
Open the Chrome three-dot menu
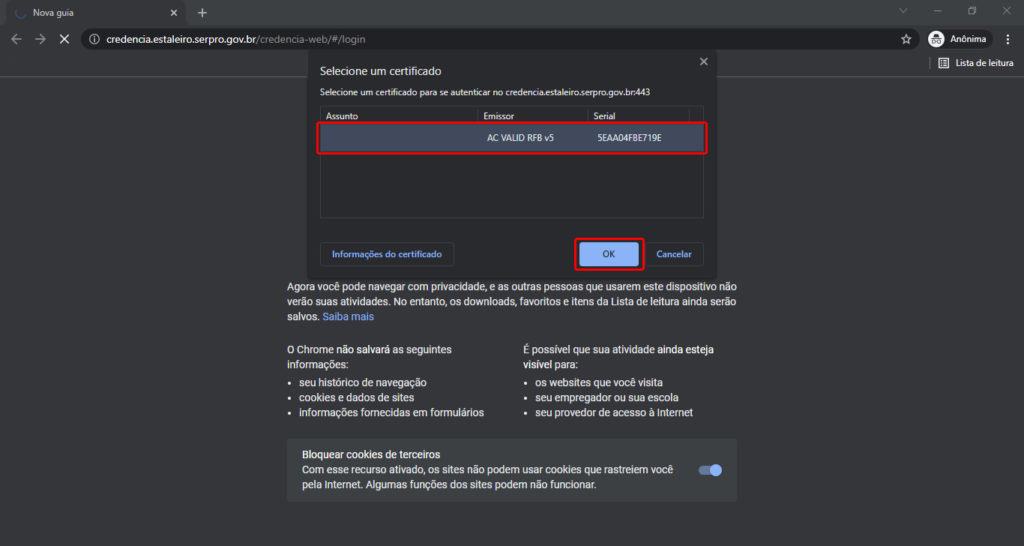pyautogui.click(x=1008, y=39)
